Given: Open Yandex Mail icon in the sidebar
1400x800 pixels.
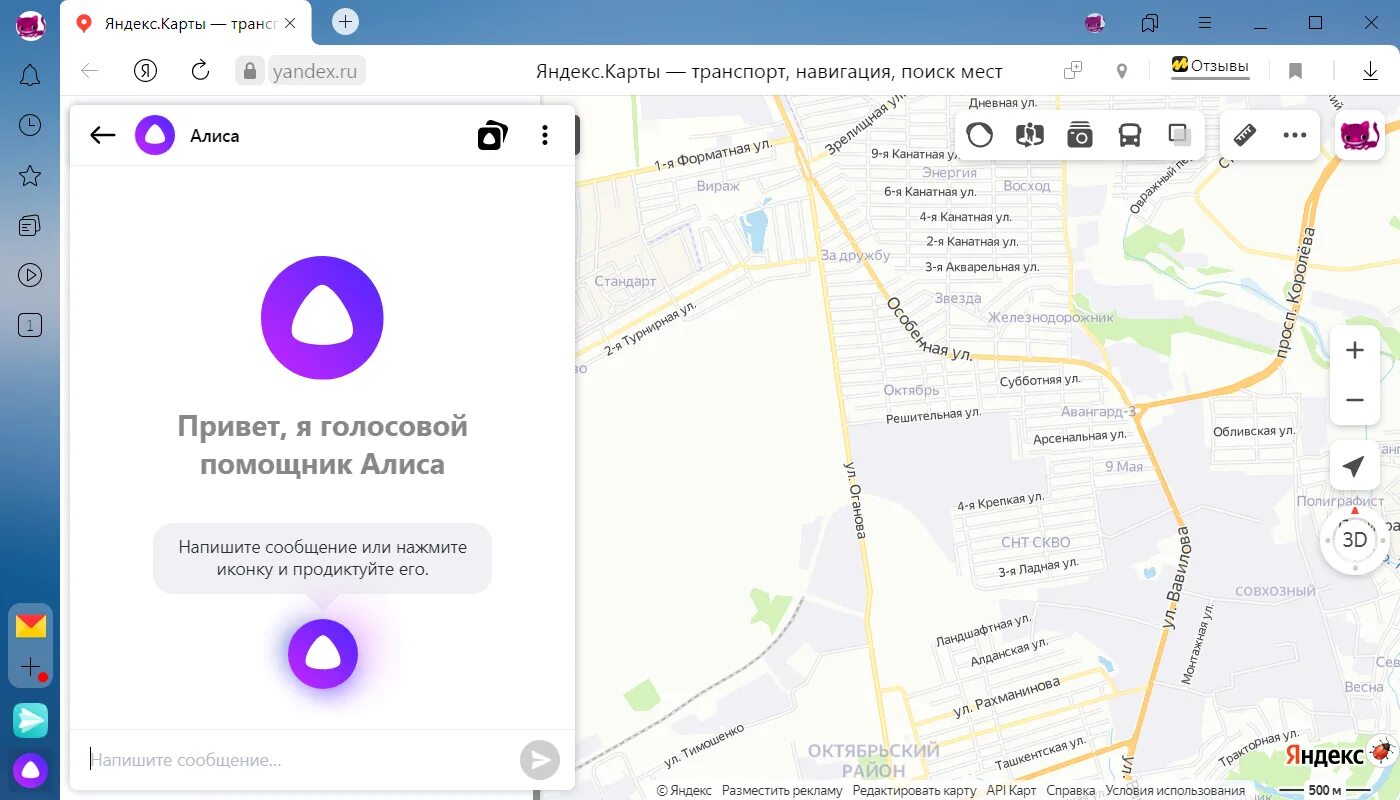Looking at the screenshot, I should pos(31,626).
